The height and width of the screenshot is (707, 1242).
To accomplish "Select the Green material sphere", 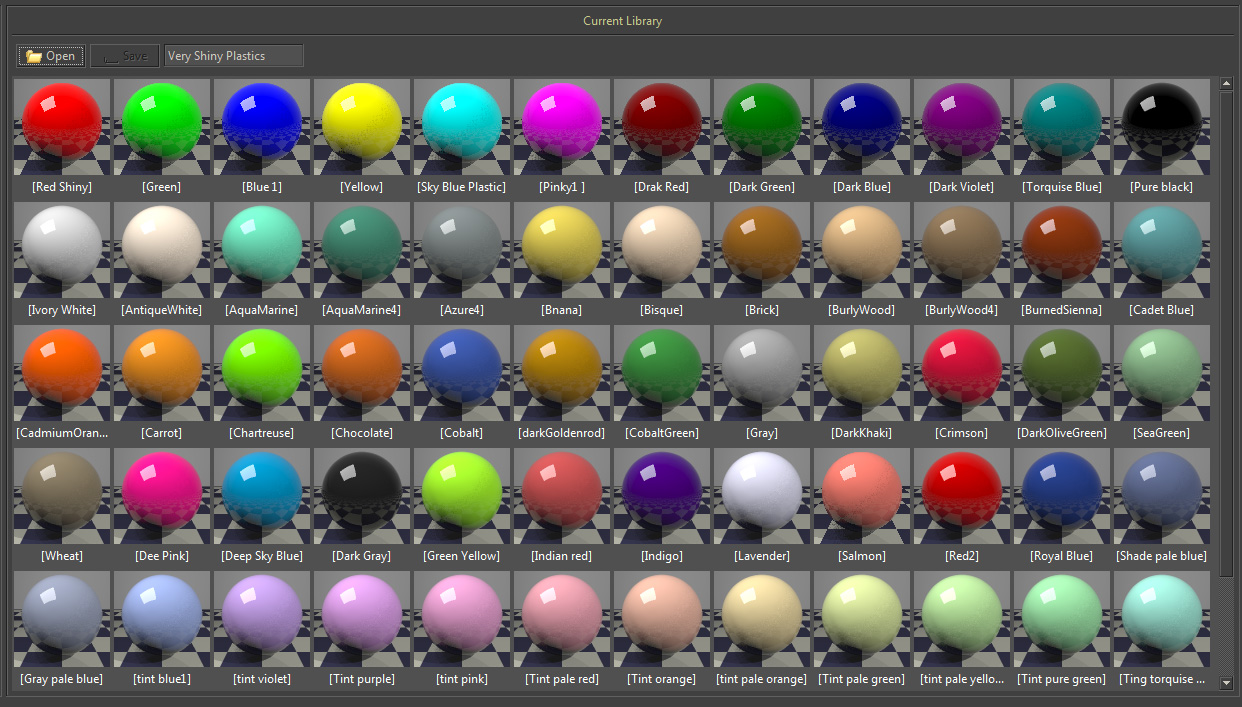I will click(x=162, y=127).
